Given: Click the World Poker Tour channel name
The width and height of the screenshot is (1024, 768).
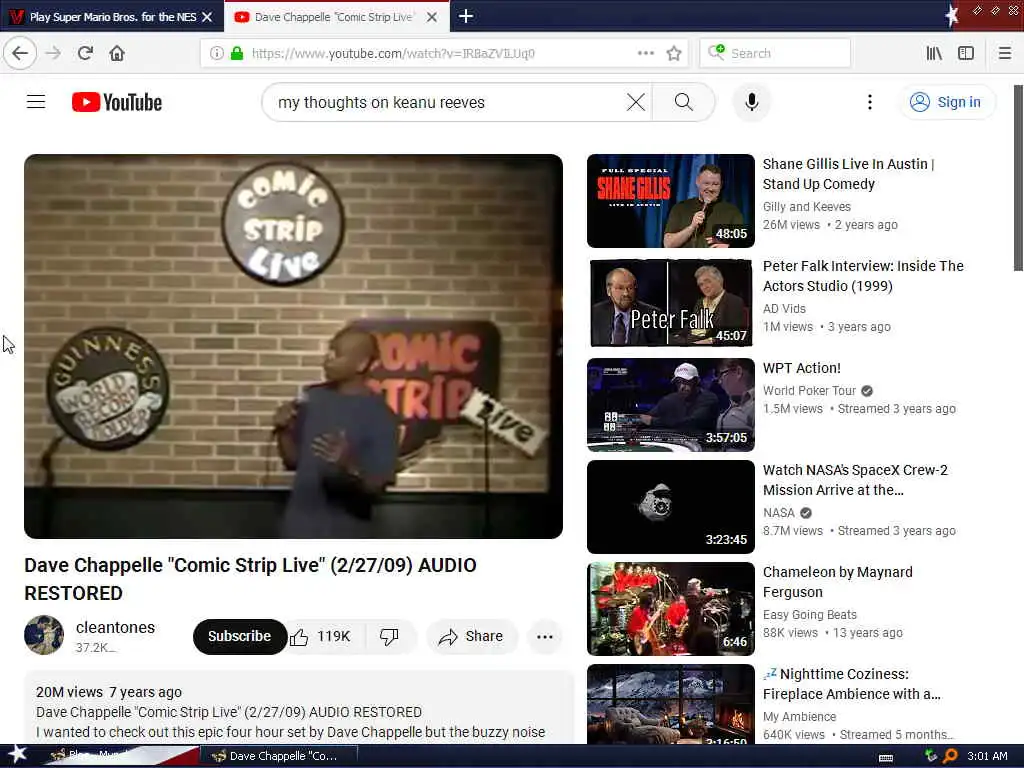Looking at the screenshot, I should (x=809, y=391).
